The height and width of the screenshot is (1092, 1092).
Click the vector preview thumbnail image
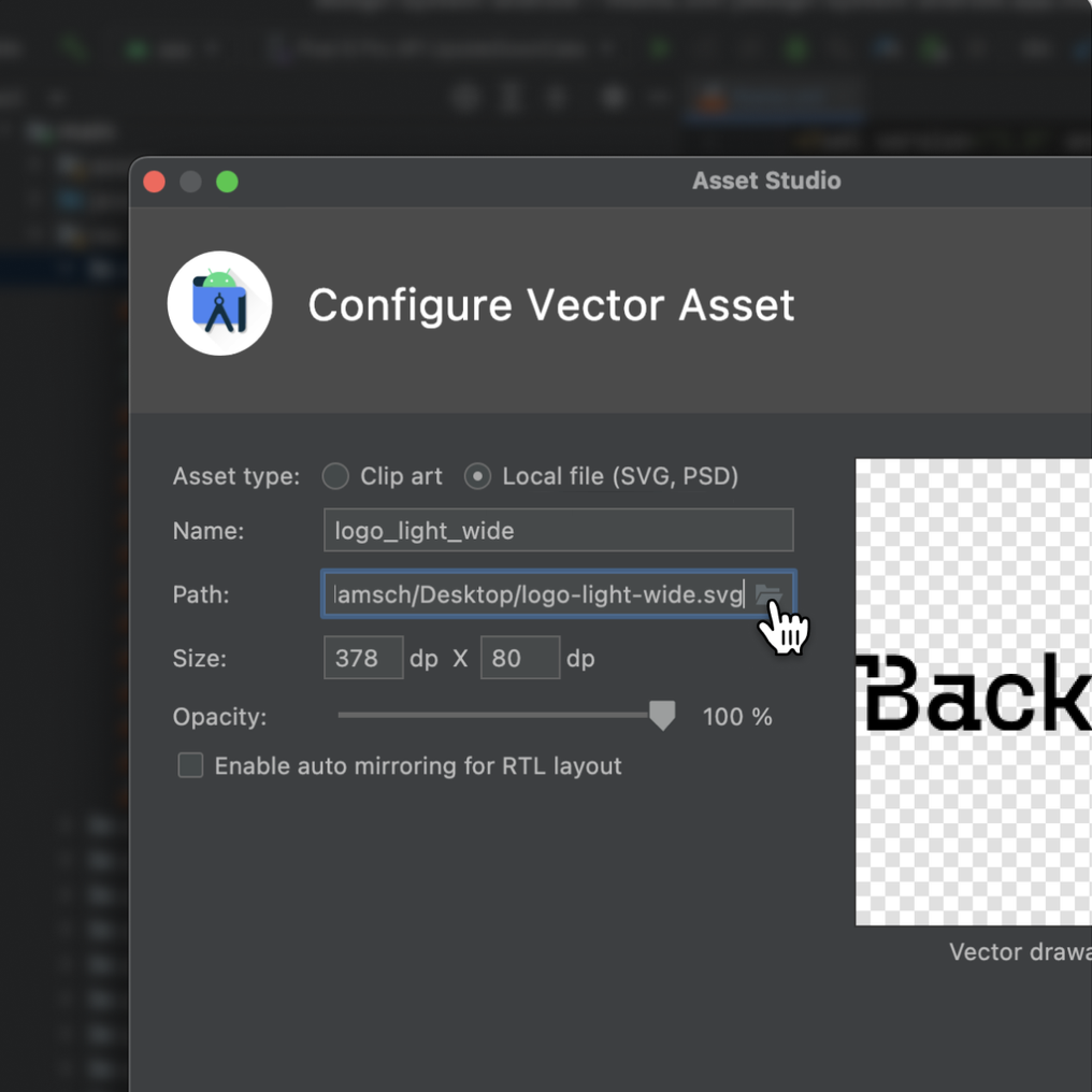tap(973, 692)
